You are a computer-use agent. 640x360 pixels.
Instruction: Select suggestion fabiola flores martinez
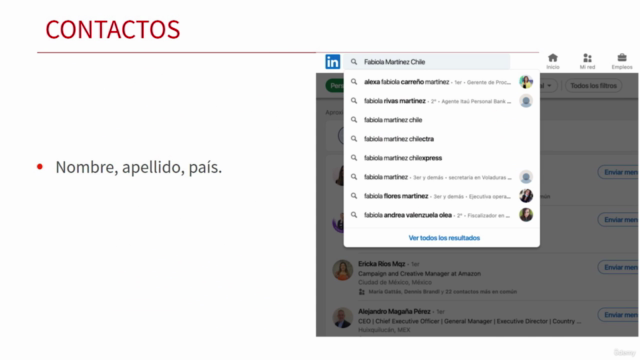(442, 196)
